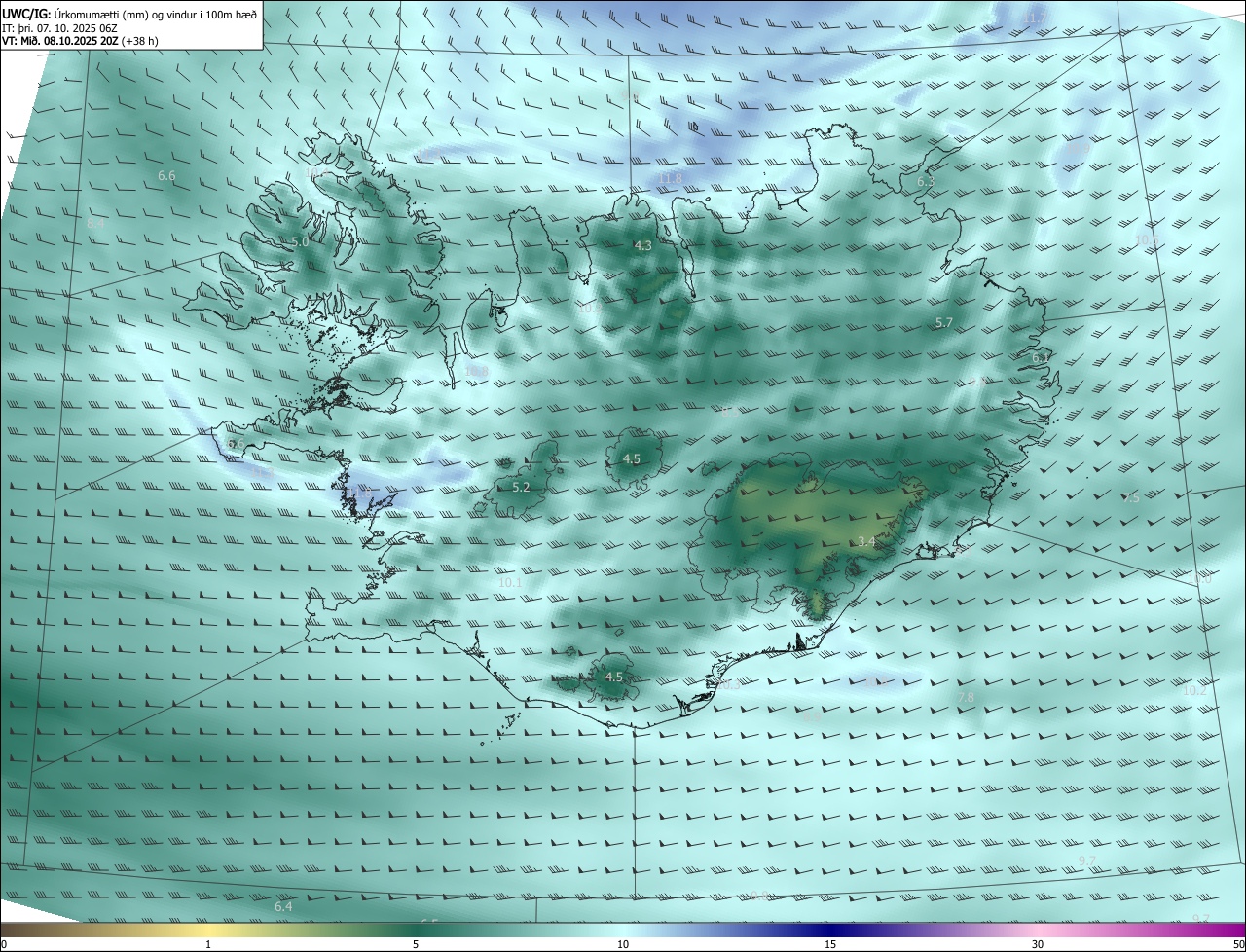Viewport: 1246px width, 952px height.
Task: Click the bold "UWC/IG:" heading label
Action: point(26,13)
